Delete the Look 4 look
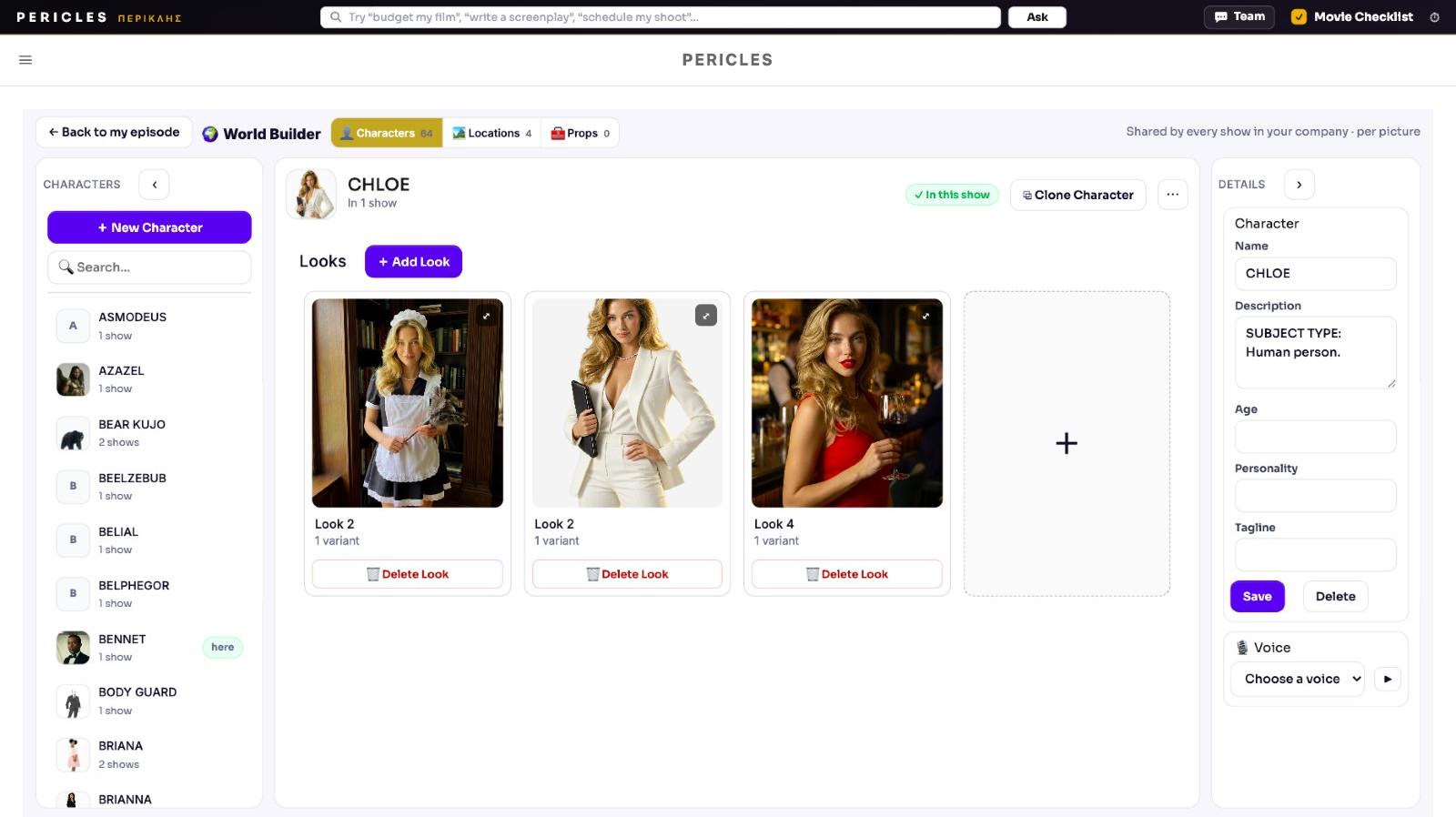 [846, 574]
